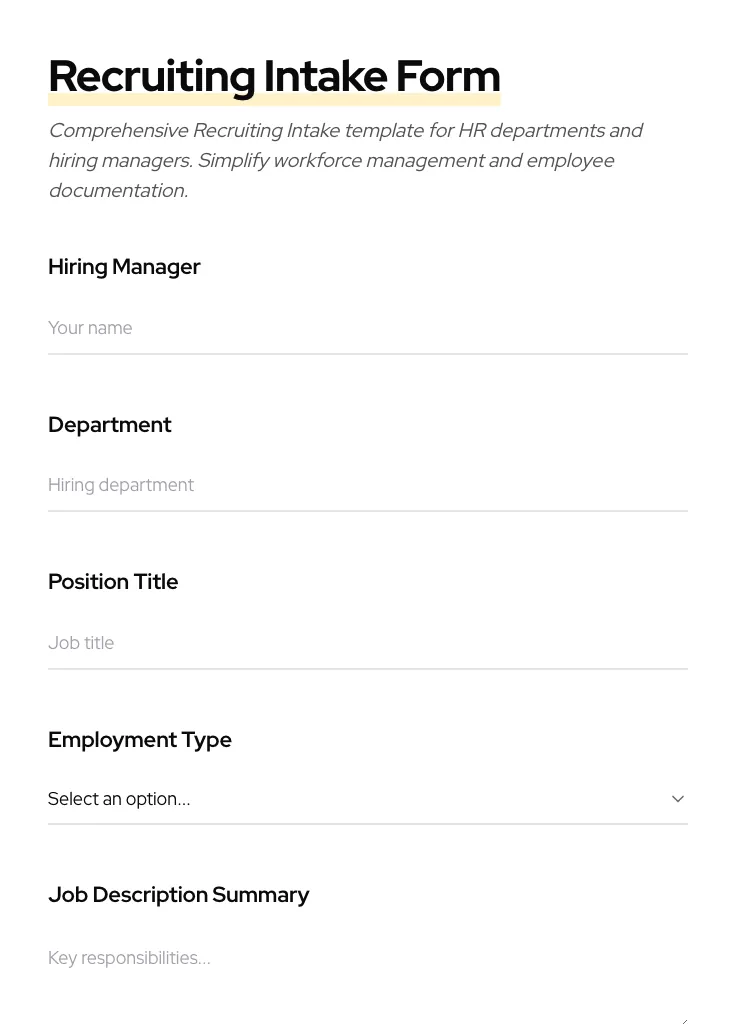Grab the textarea resize handle corner
This screenshot has width=736, height=1024.
(x=683, y=1019)
